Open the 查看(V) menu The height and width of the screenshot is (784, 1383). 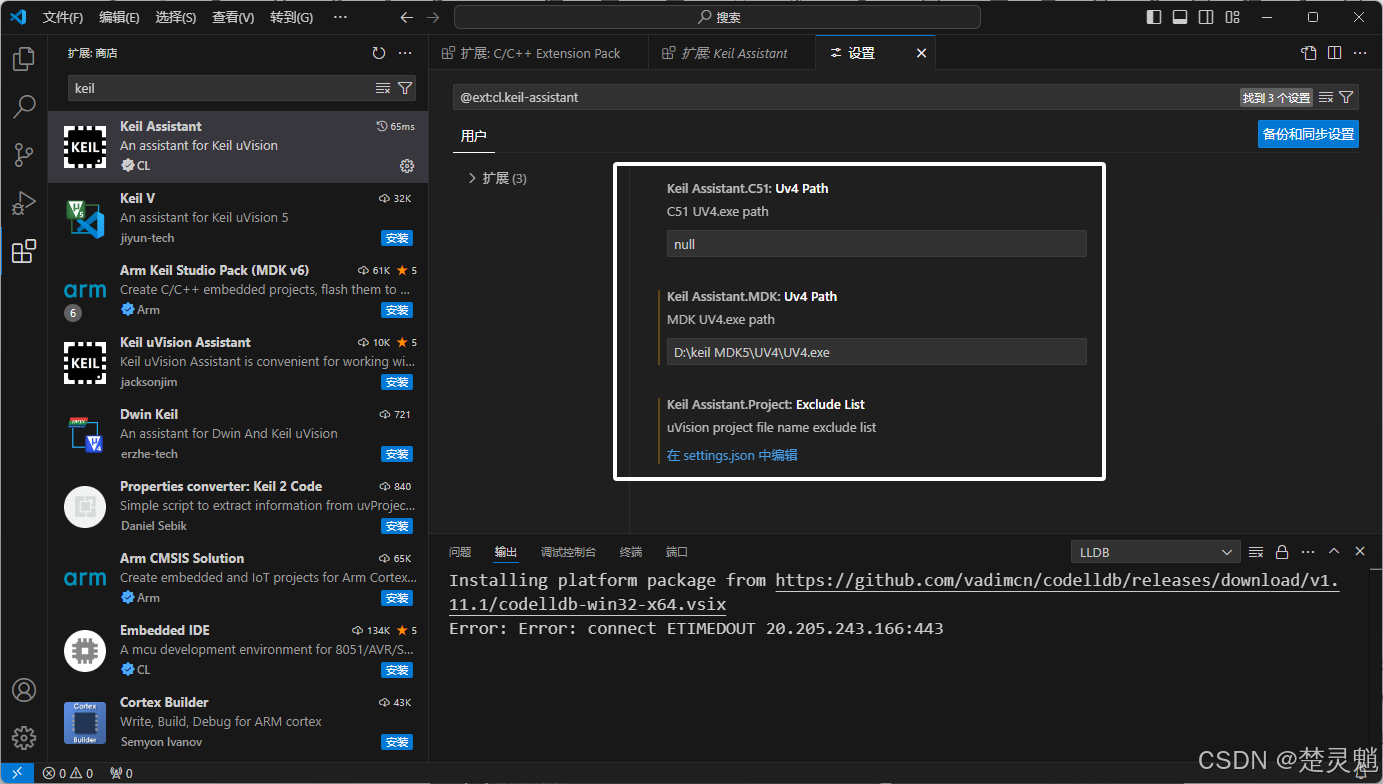click(233, 17)
